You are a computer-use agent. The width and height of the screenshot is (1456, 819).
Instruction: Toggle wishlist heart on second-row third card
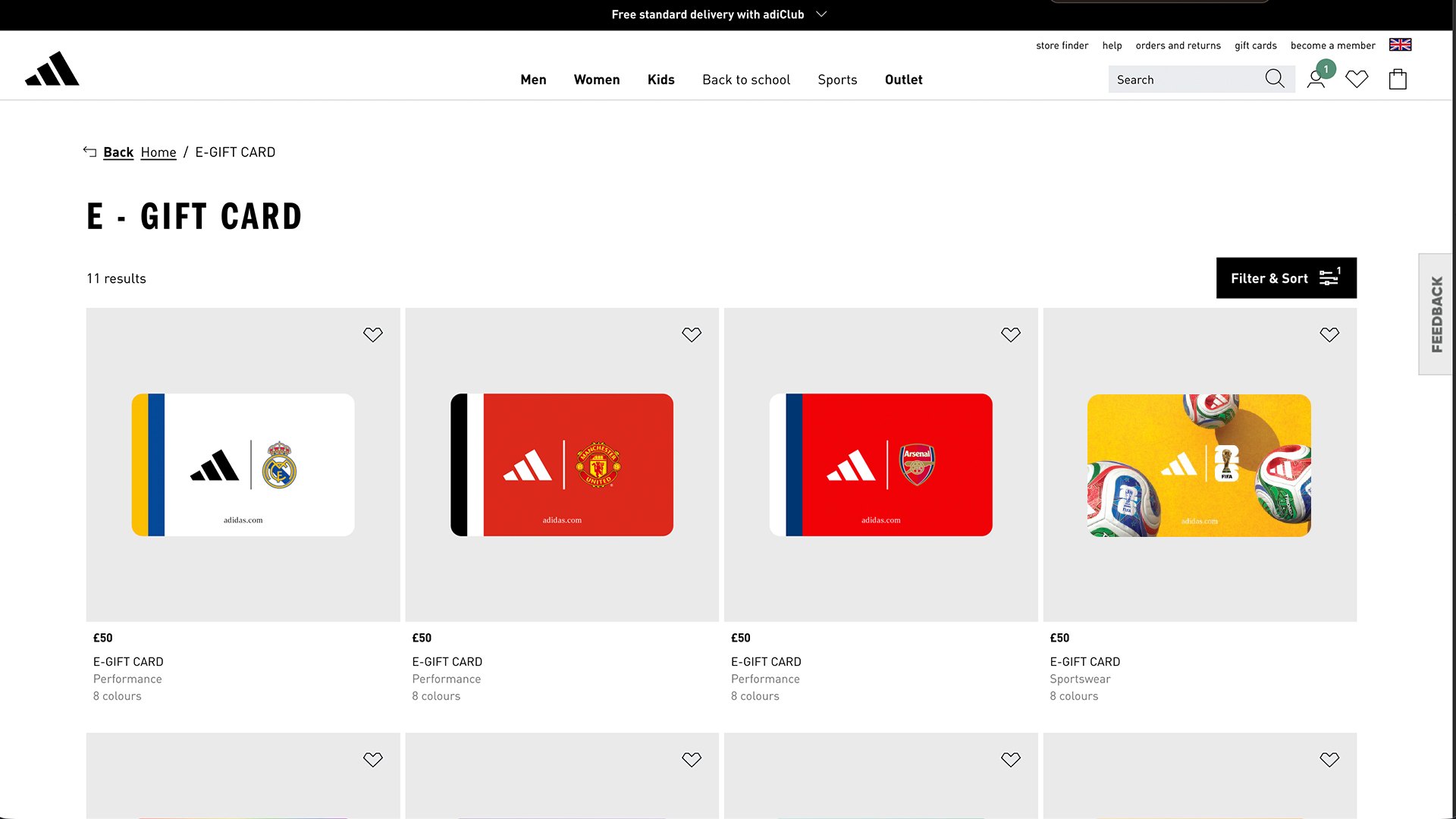pos(1011,759)
